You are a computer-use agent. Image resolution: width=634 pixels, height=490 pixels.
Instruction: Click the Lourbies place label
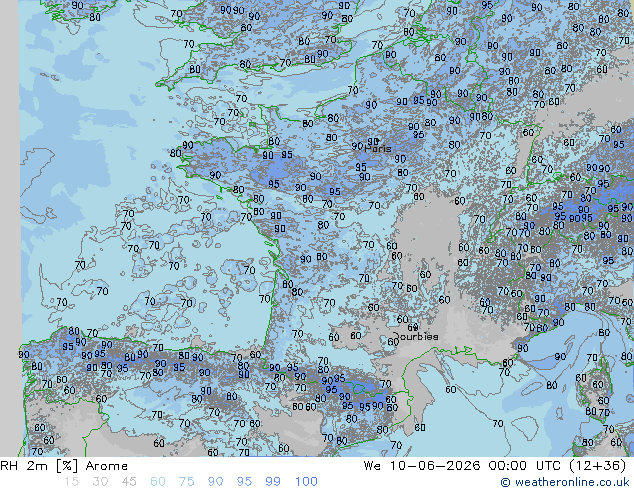point(416,336)
